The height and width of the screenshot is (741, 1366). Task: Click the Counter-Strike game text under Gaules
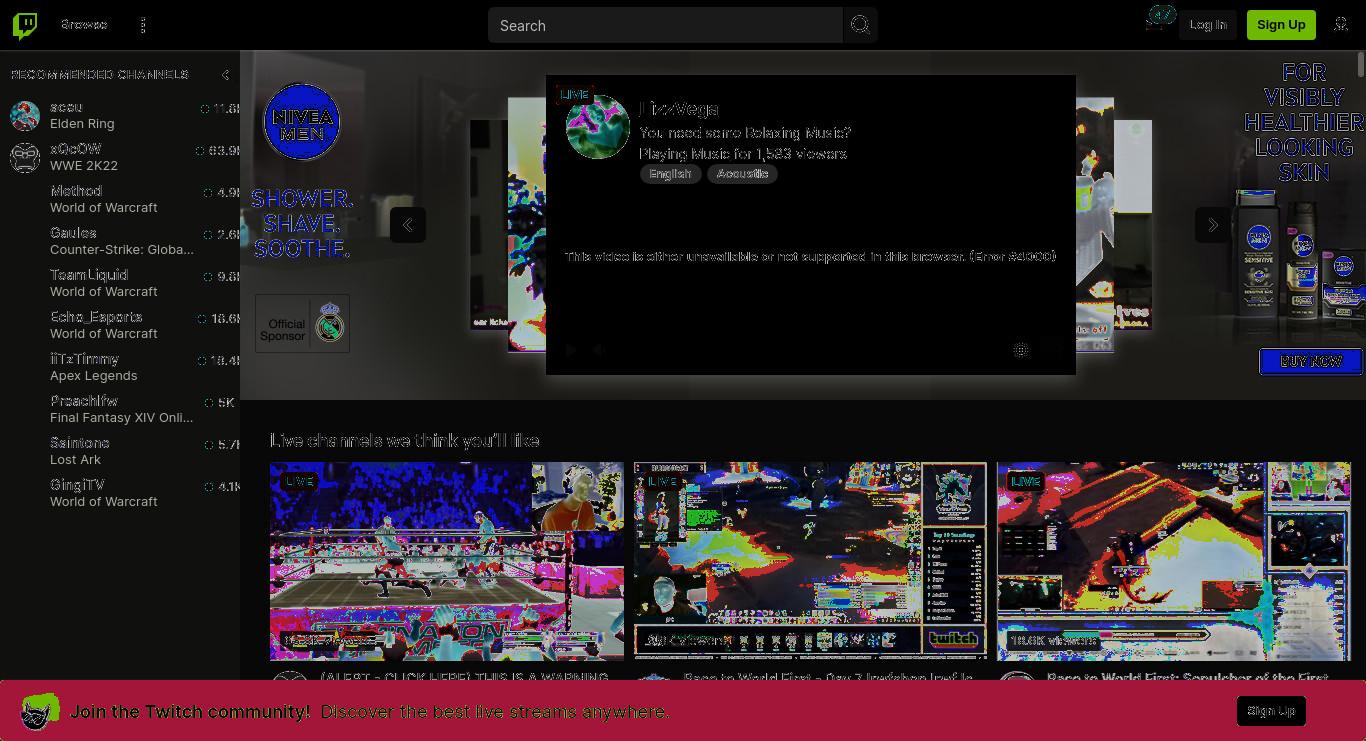[122, 250]
